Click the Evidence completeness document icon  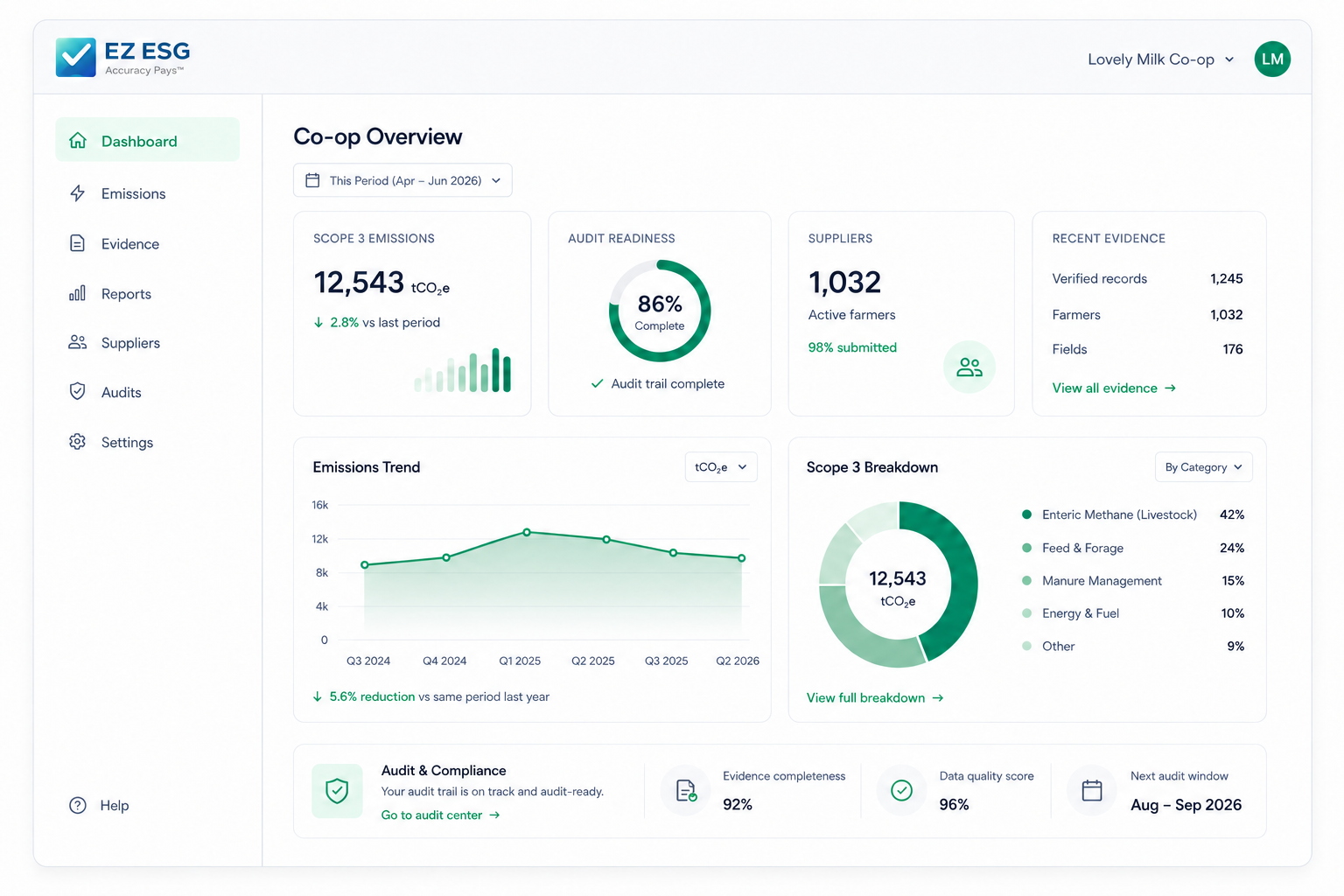point(686,791)
